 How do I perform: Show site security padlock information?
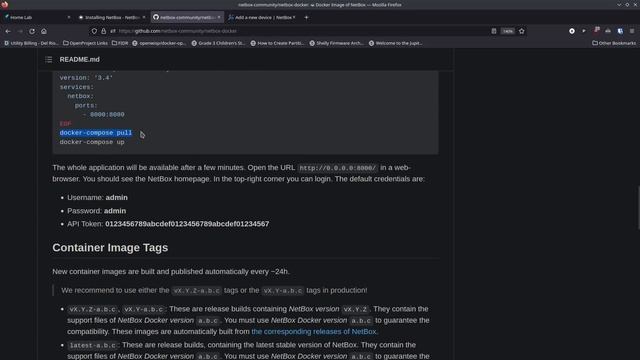pos(104,31)
